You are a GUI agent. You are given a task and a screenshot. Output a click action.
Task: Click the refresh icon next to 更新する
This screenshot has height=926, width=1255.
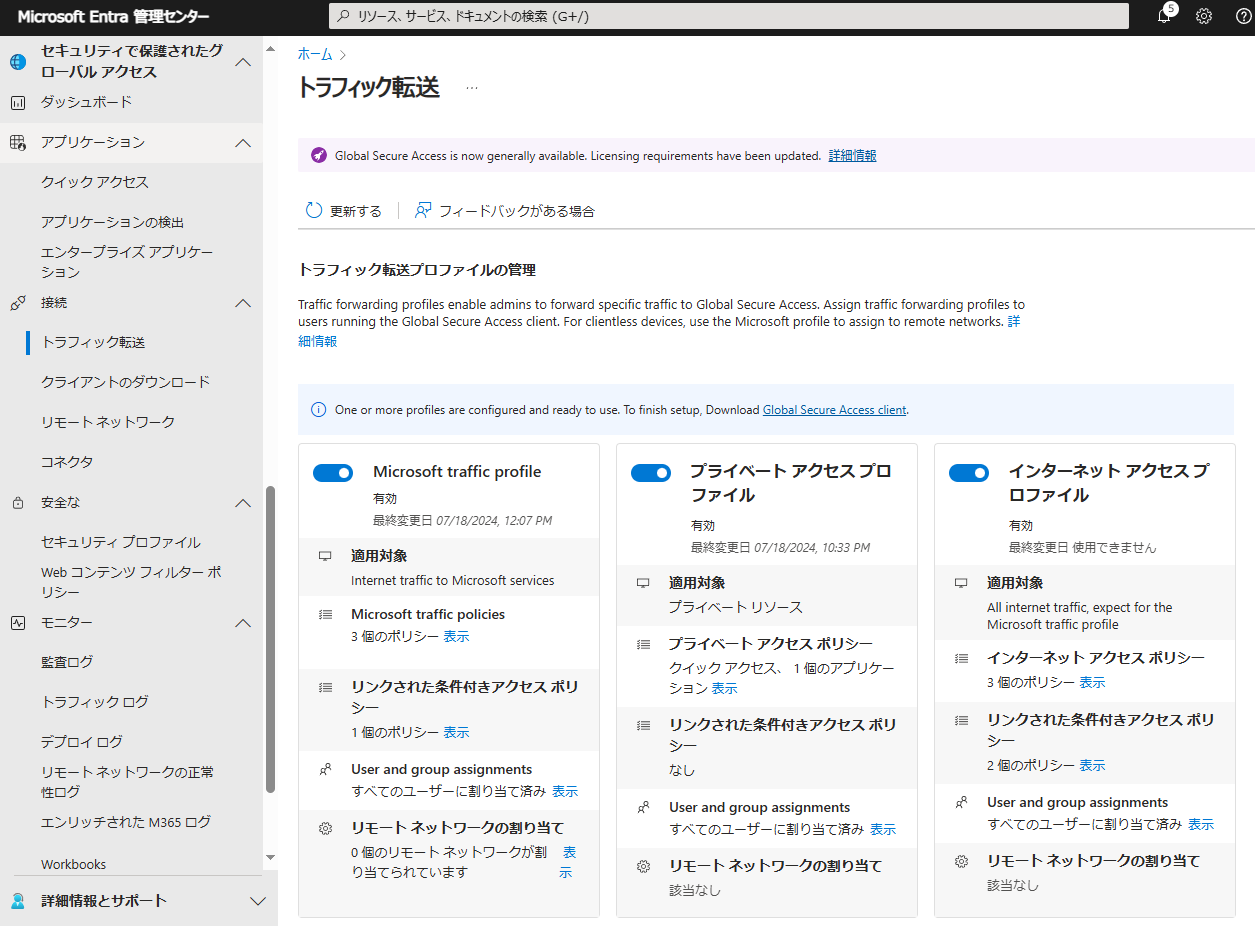314,211
